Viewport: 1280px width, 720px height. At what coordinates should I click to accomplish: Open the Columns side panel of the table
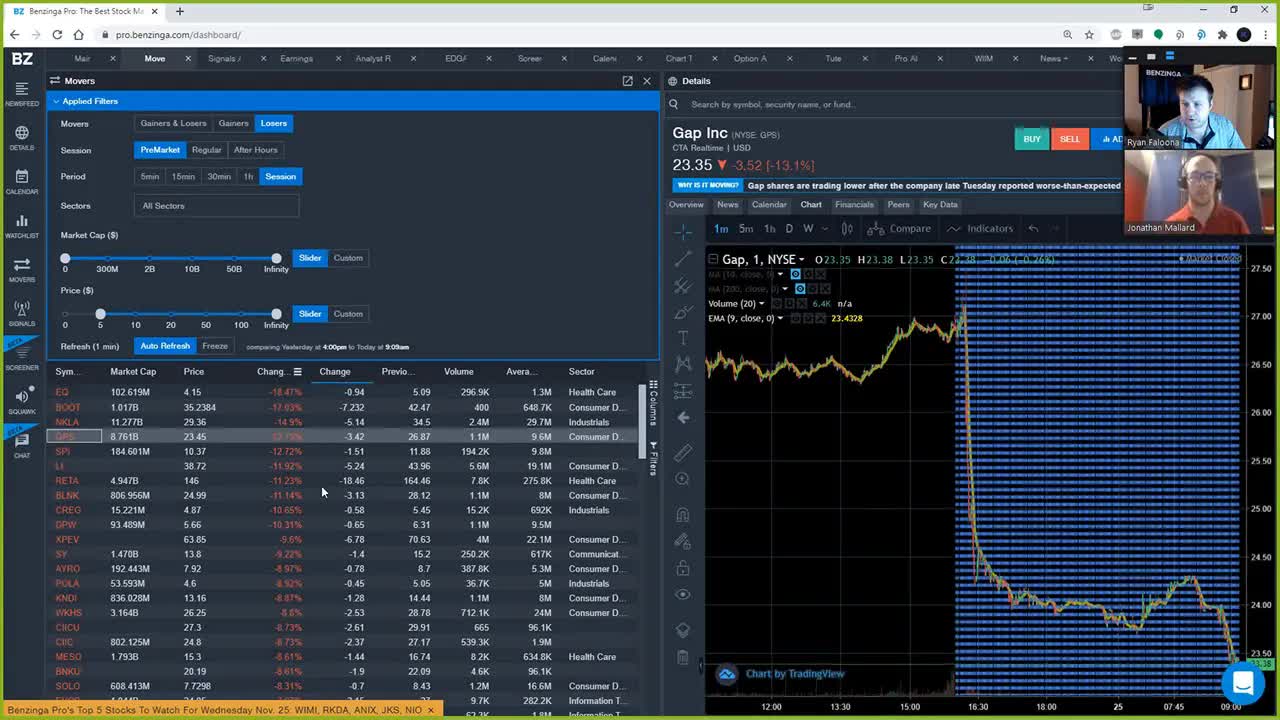pos(653,403)
